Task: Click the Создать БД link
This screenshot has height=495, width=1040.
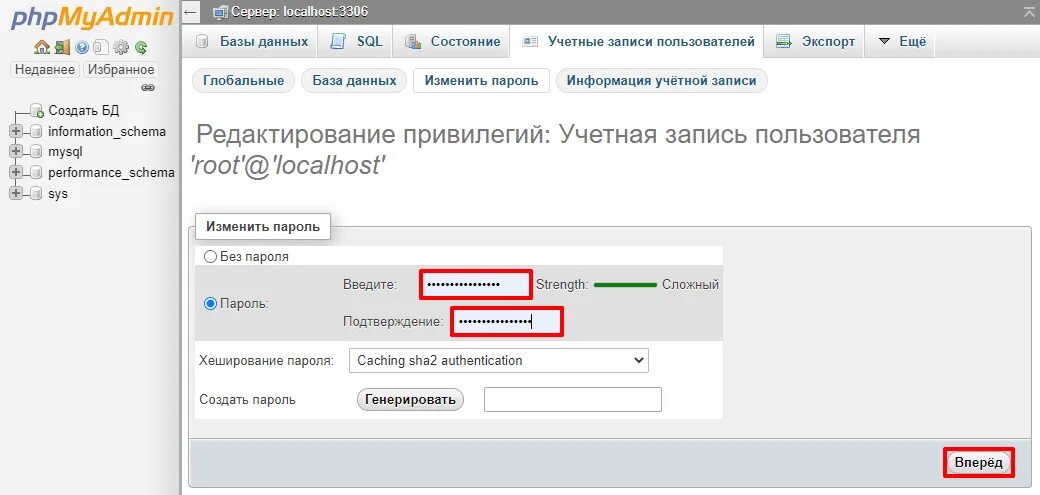Action: (84, 111)
